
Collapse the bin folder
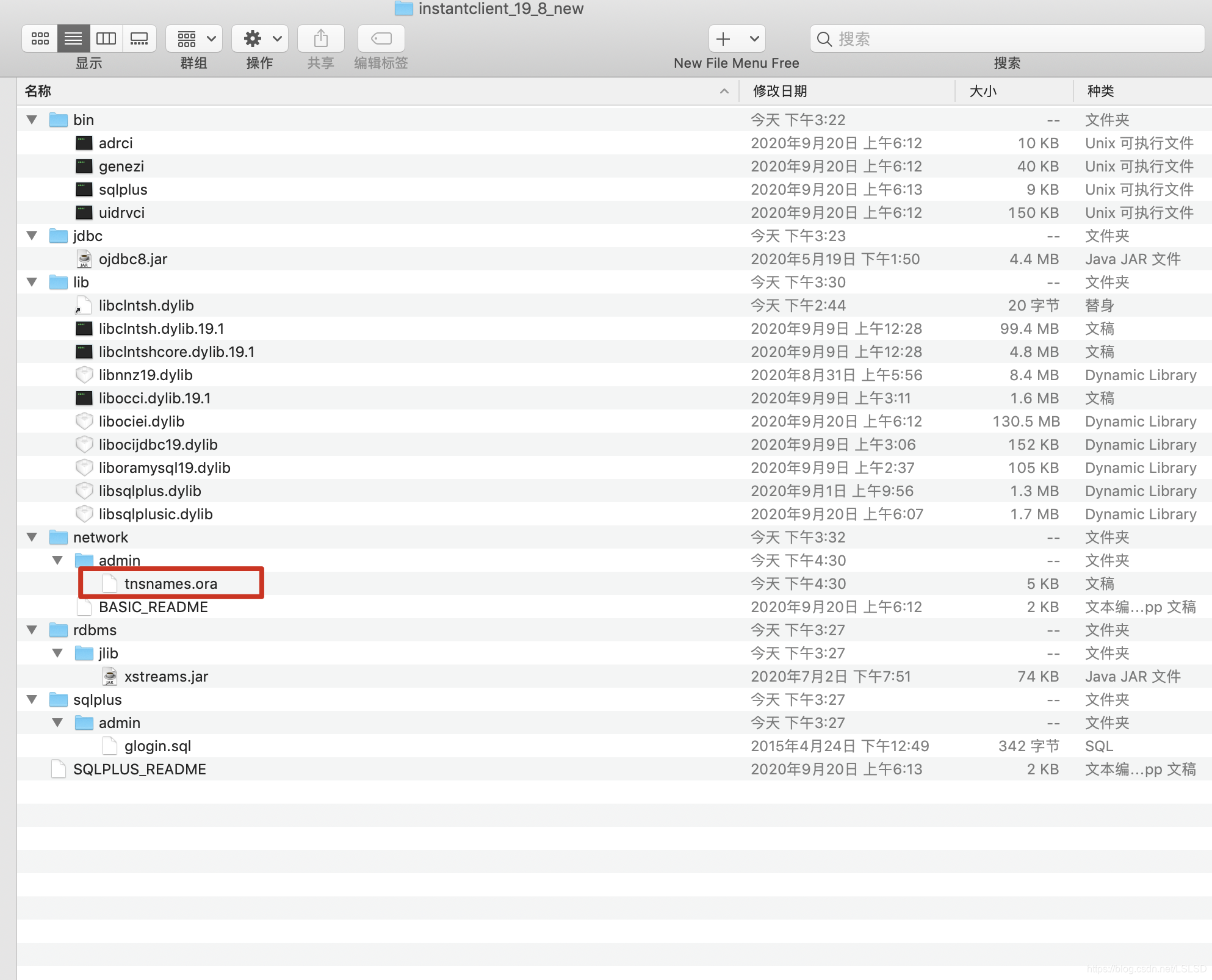point(32,120)
